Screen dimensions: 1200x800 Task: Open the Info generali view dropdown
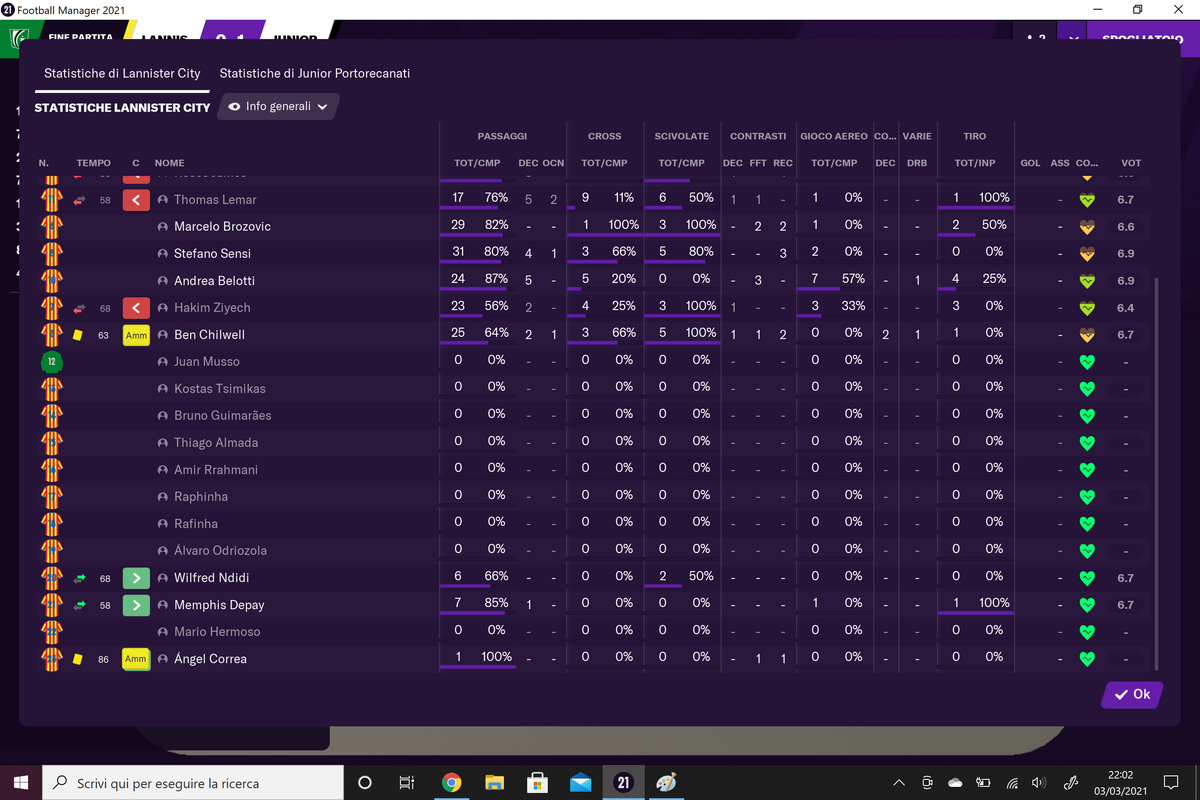[279, 106]
